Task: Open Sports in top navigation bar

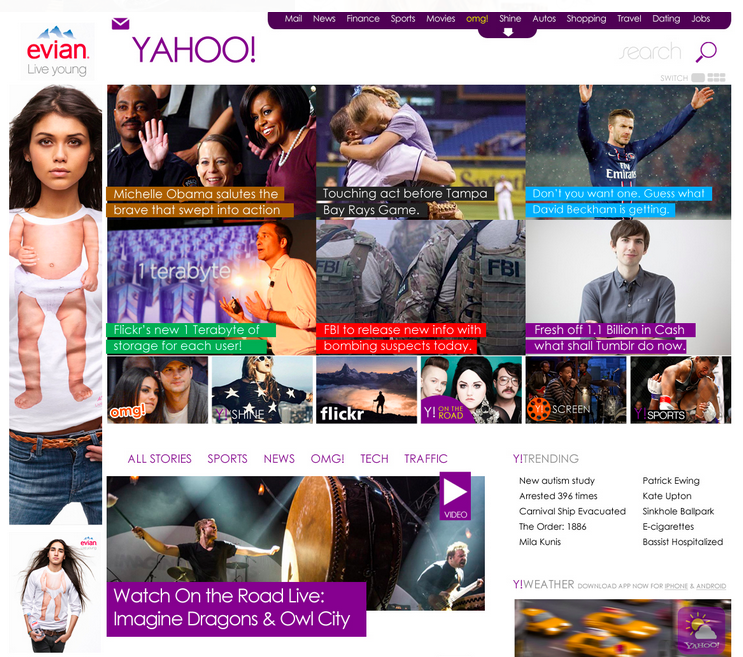Action: tap(403, 19)
